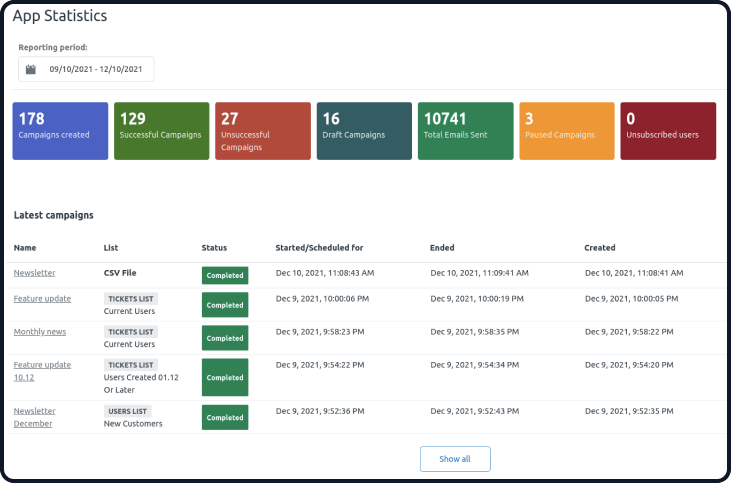The width and height of the screenshot is (731, 483).
Task: Open the Paused Campaigns orange card
Action: (x=567, y=131)
